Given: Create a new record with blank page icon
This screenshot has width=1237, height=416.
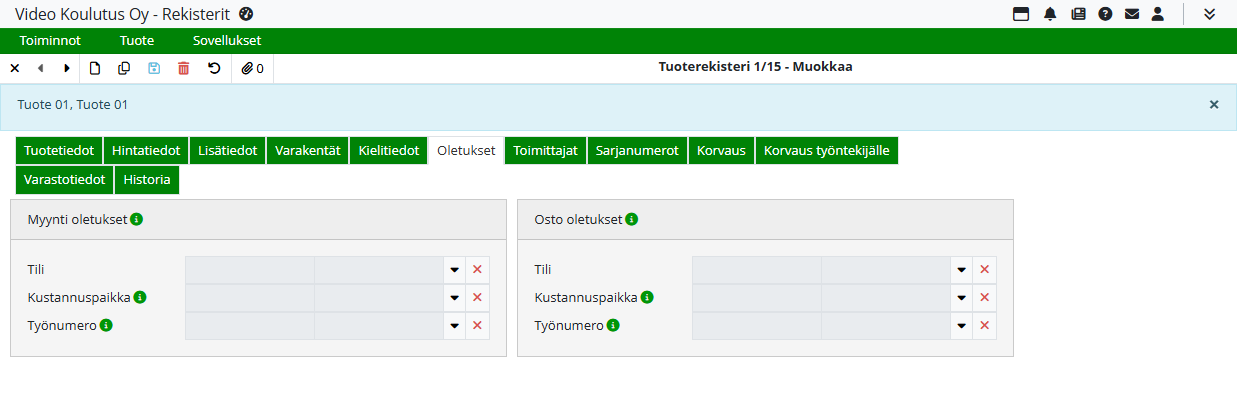Looking at the screenshot, I should 95,69.
